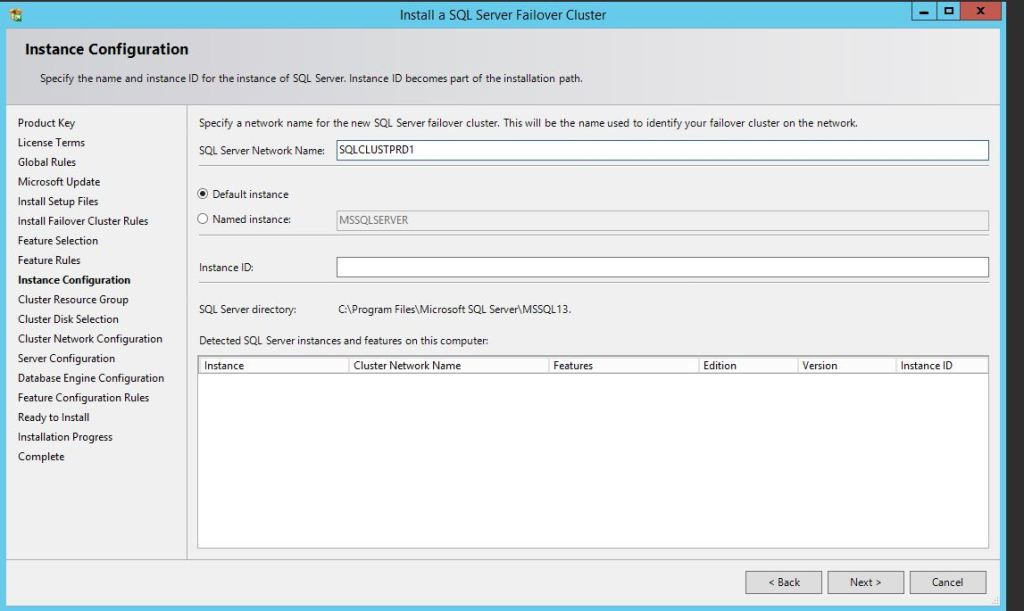
Task: Click the SQL Server Network Name field
Action: (662, 150)
